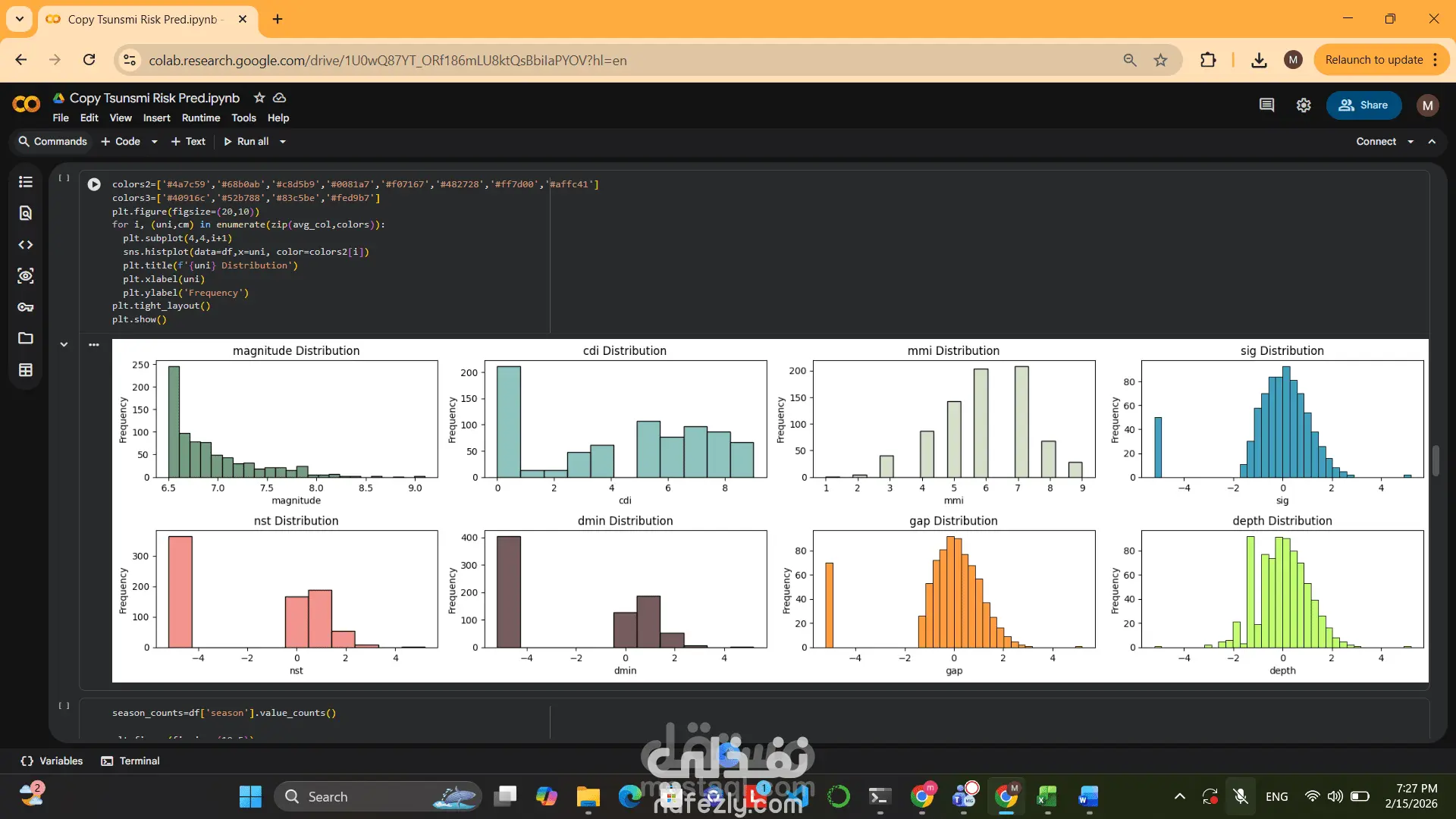Toggle the muted microphone tray icon
This screenshot has width=1456, height=819.
click(1241, 796)
